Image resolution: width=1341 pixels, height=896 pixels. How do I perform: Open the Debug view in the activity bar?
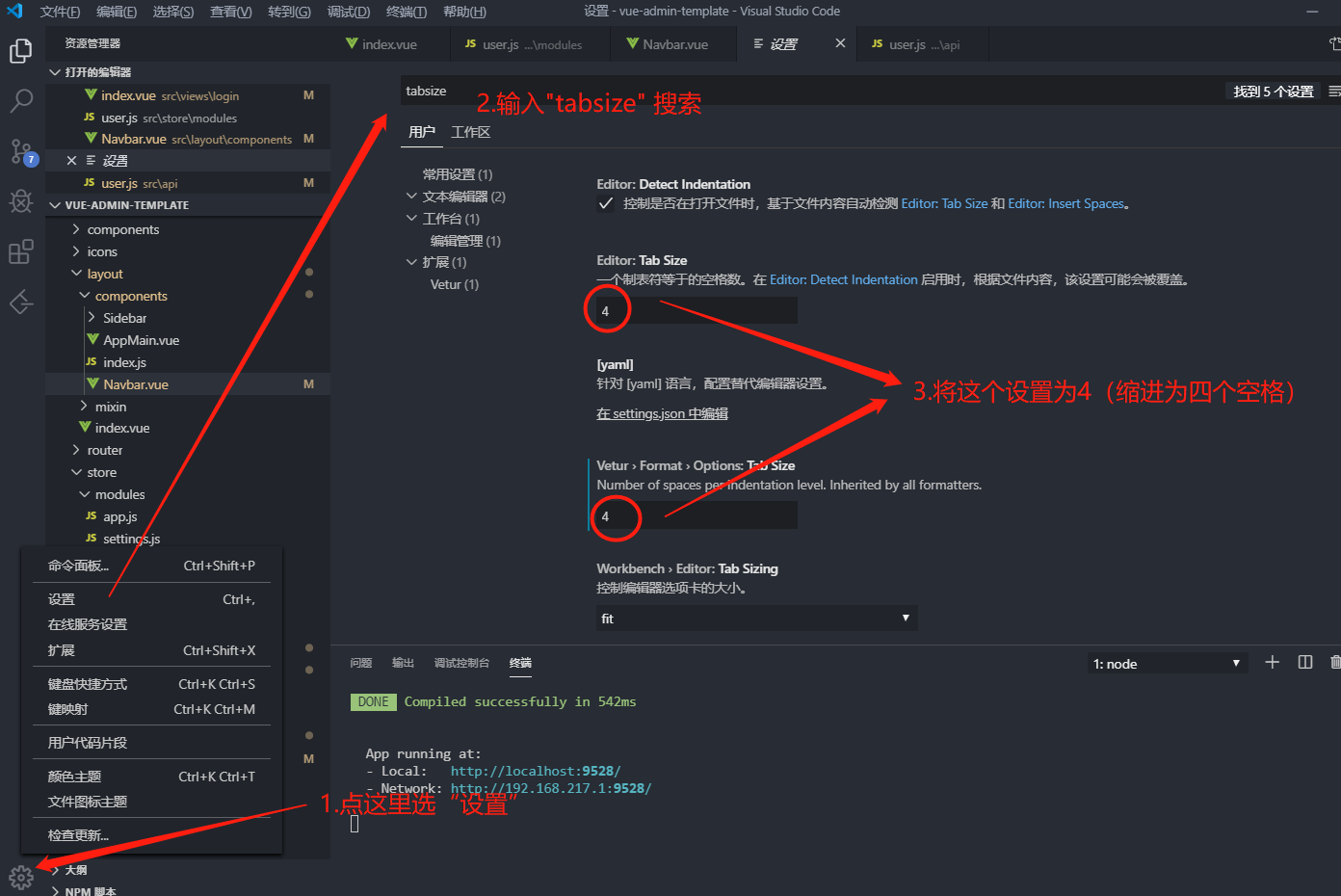coord(20,200)
